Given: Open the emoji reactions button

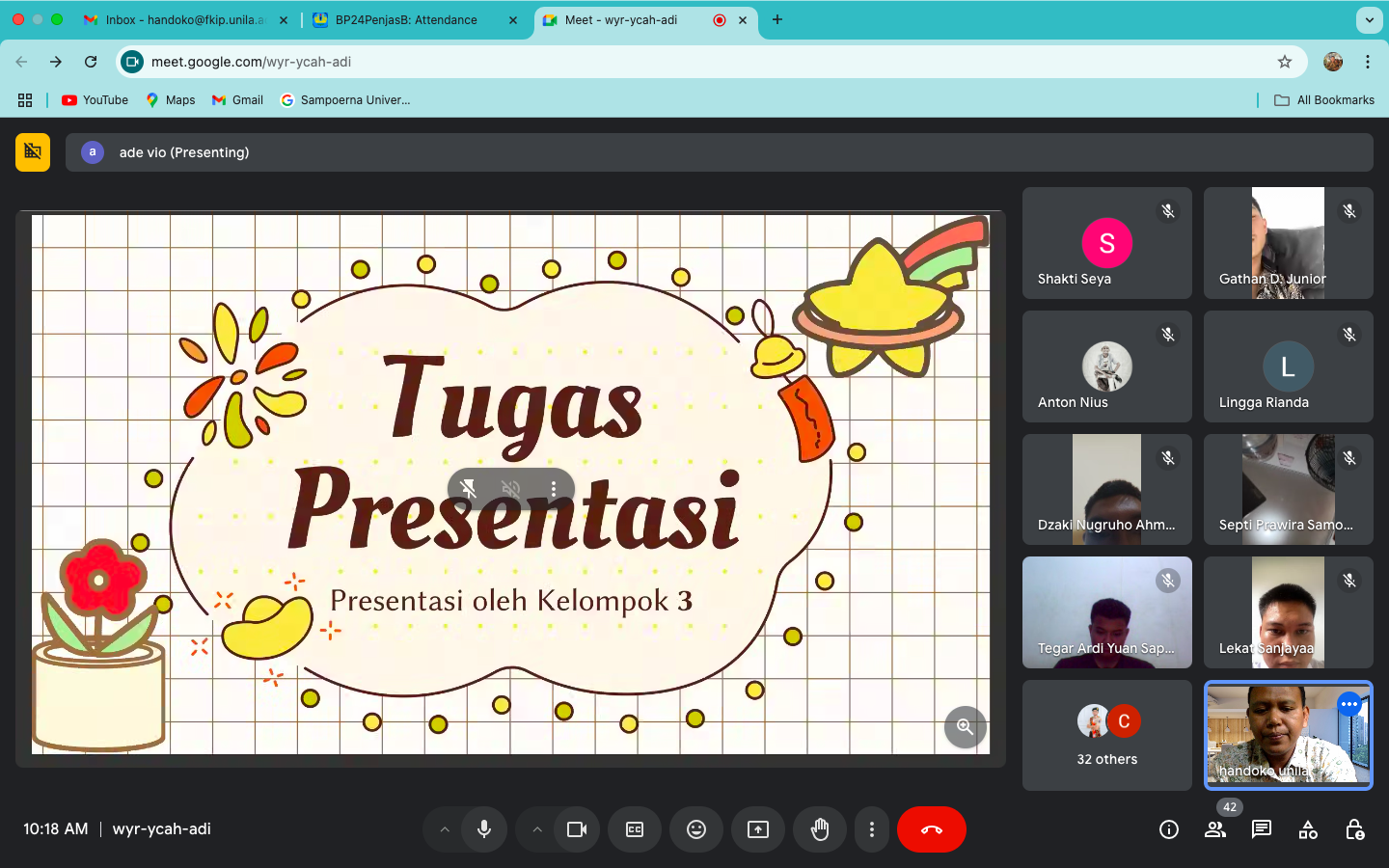Looking at the screenshot, I should pyautogui.click(x=696, y=829).
